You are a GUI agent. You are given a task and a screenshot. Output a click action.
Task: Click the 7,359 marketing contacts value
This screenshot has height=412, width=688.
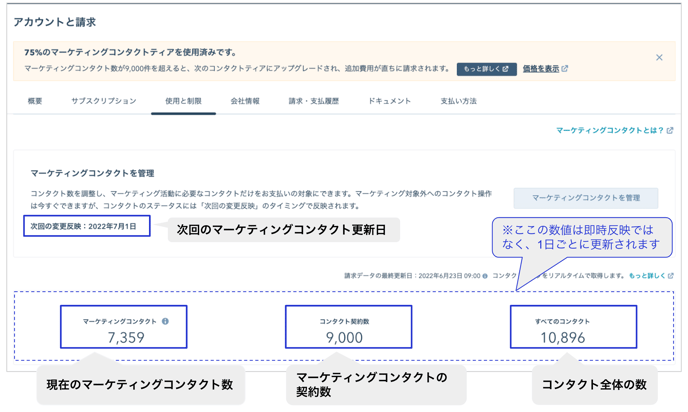[x=126, y=337]
